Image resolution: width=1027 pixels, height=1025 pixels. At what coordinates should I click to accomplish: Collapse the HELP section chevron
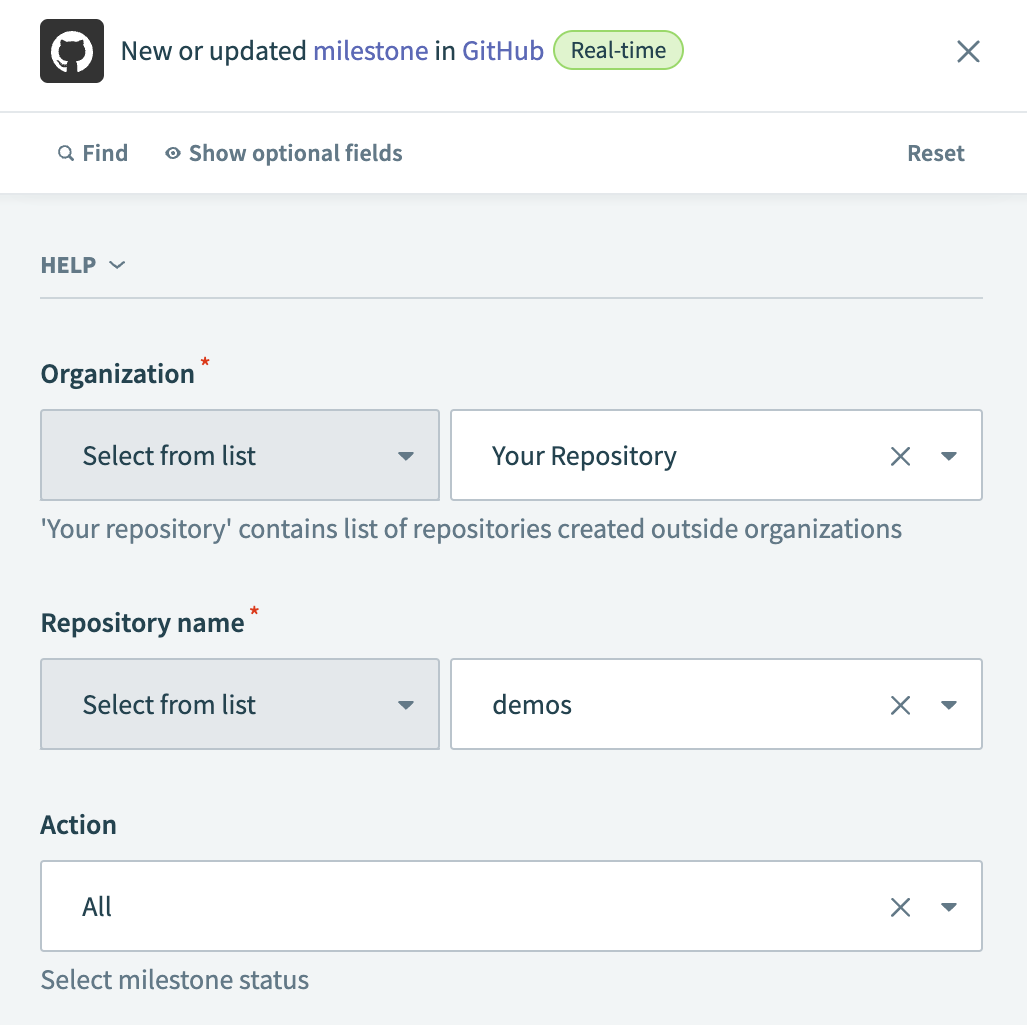click(x=116, y=265)
